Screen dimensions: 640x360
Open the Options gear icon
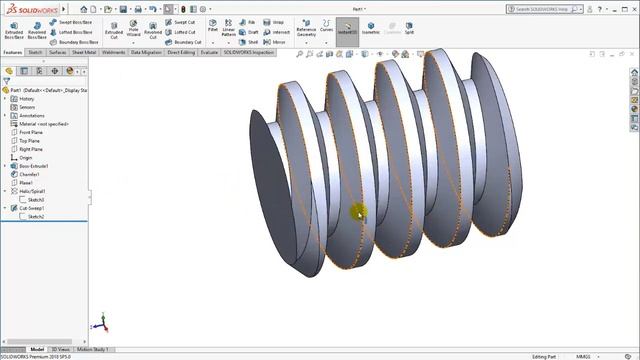[203, 9]
